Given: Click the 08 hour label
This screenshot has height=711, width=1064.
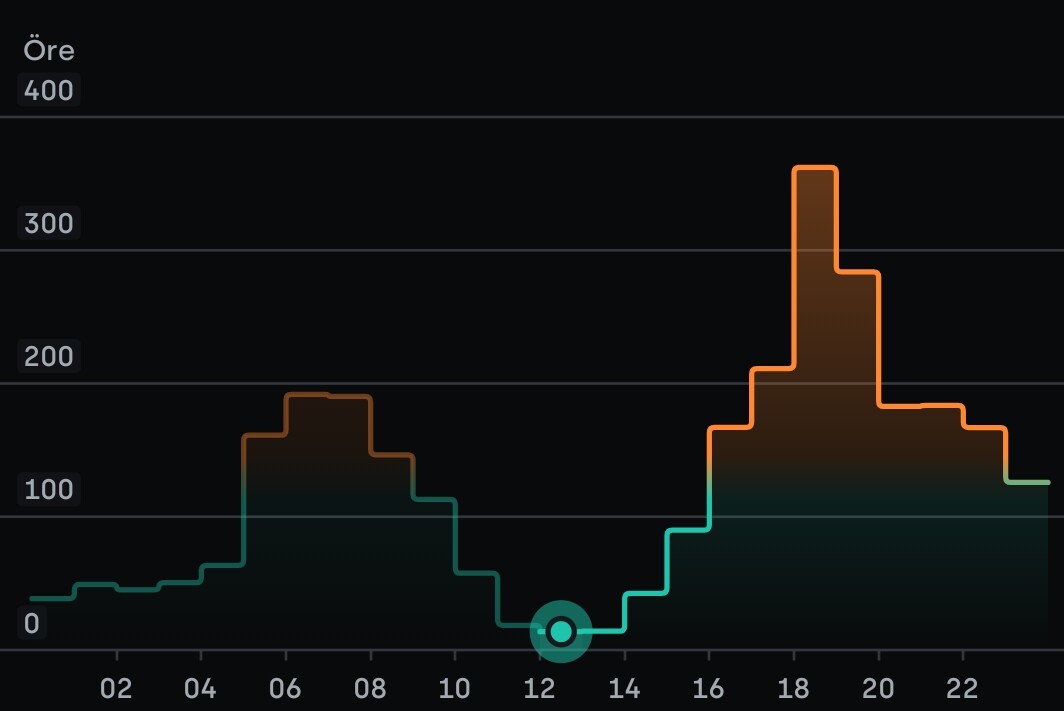Looking at the screenshot, I should click(370, 689).
